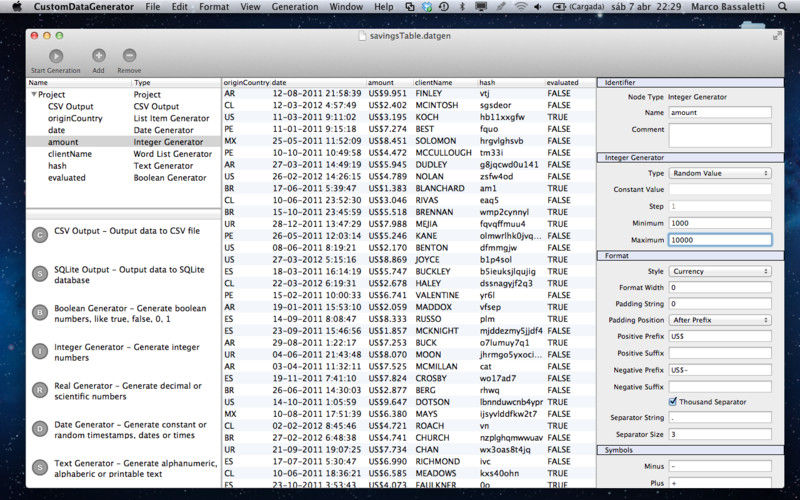This screenshot has width=800, height=500.
Task: Click the Remove toolbar icon
Action: [x=129, y=56]
